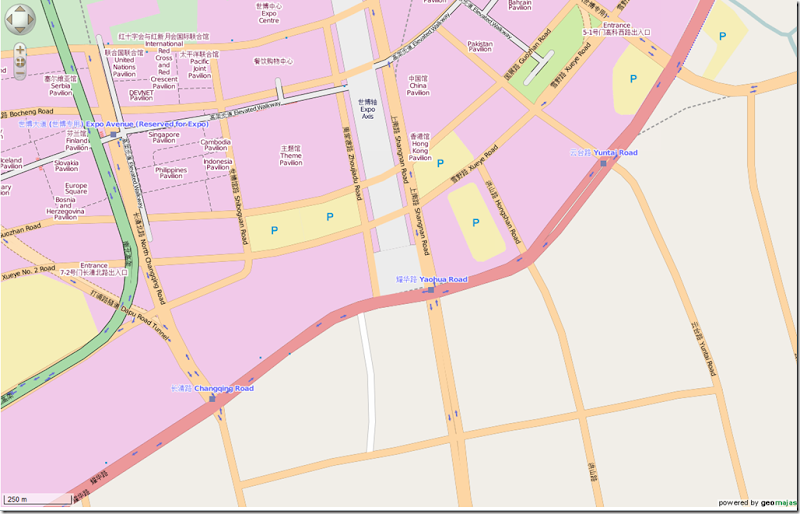The height and width of the screenshot is (514, 800).
Task: Zoom out with the minus button
Action: [20, 74]
